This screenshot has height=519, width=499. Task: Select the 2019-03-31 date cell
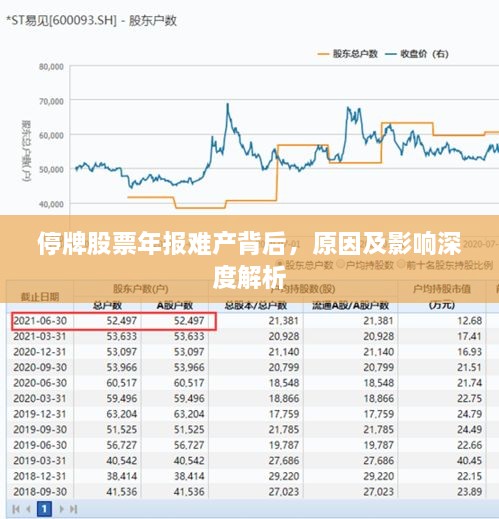[40, 461]
